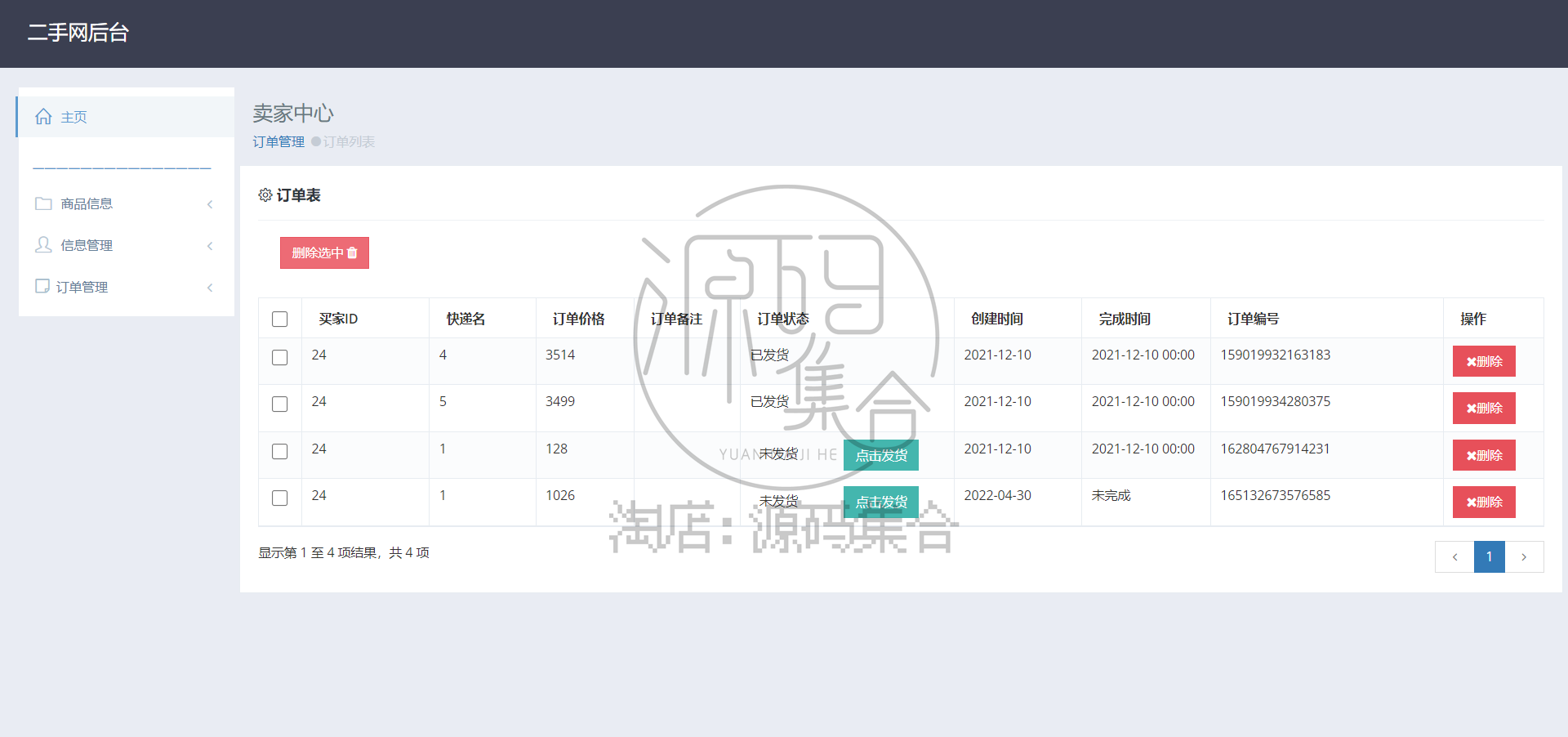Select page 1 in pagination

coord(1490,556)
